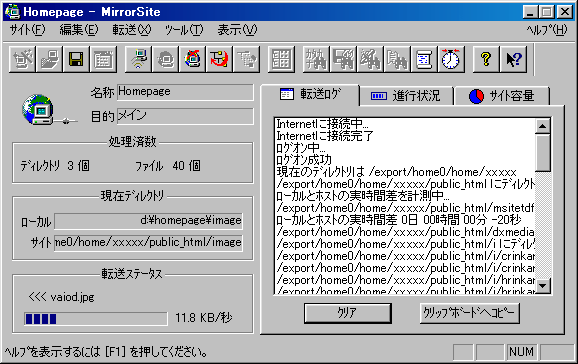
Task: Click the grayed copy-files toolbar icon
Action: coord(247,59)
